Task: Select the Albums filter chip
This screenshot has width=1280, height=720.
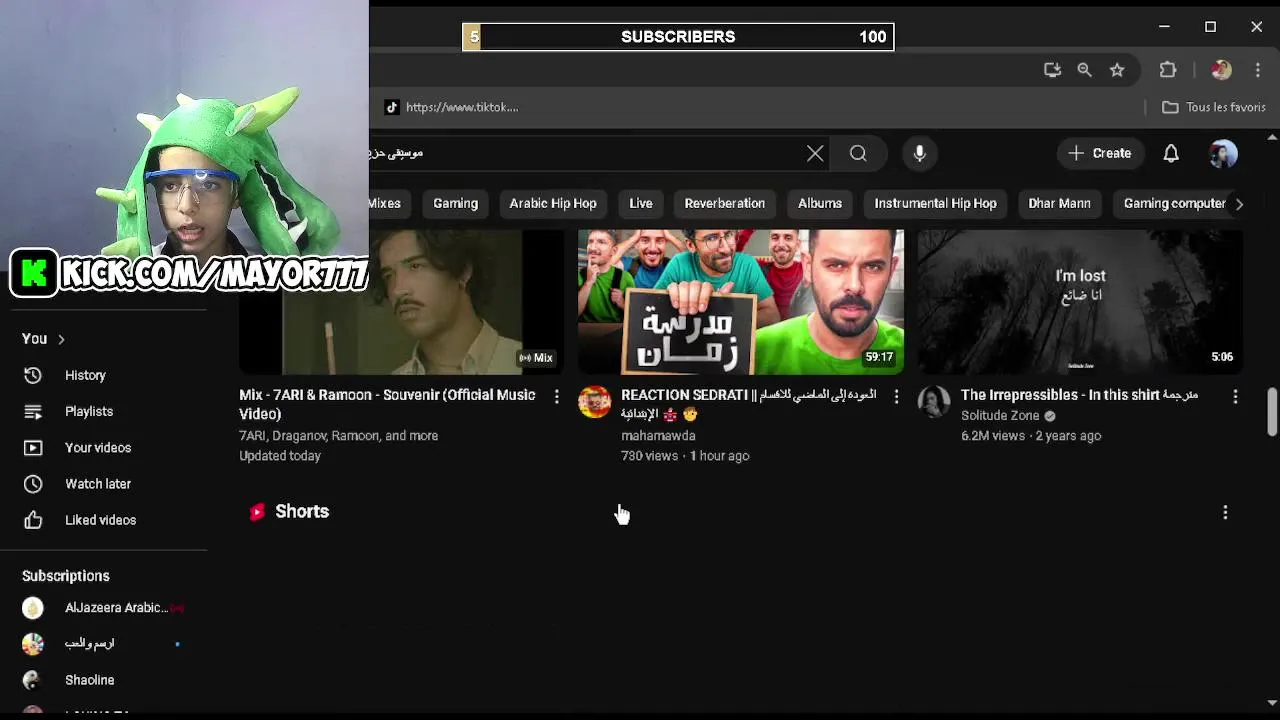Action: 820,203
